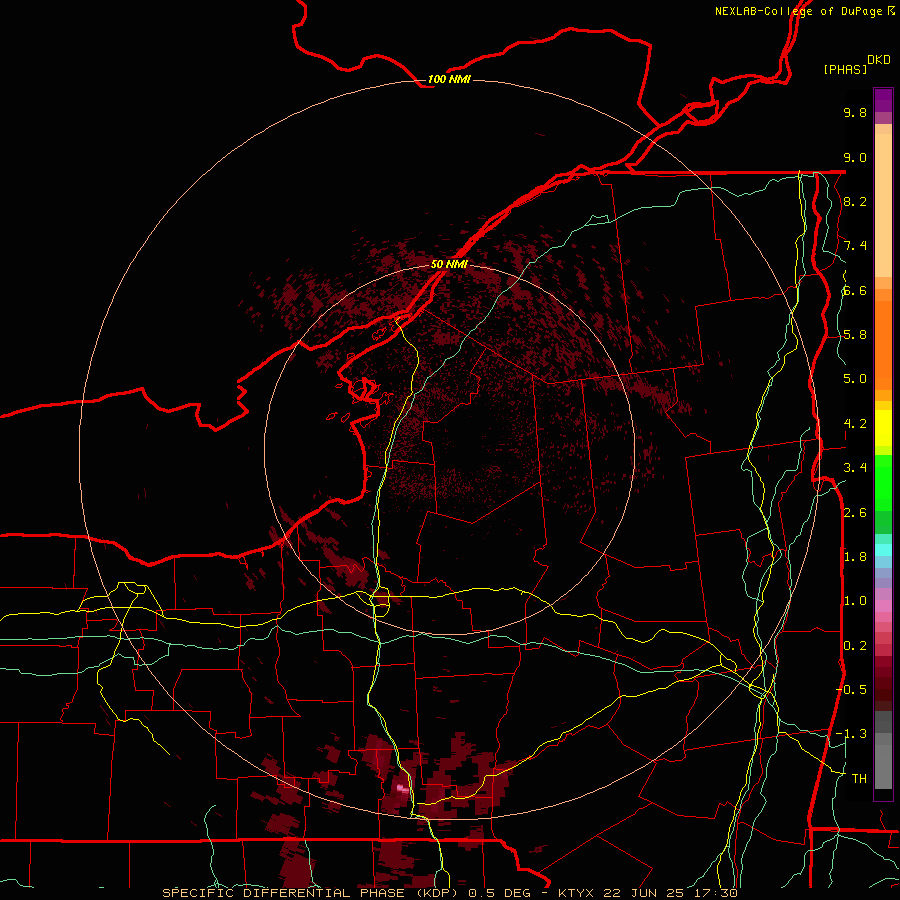Click the 2.6 color scale label

tap(855, 513)
